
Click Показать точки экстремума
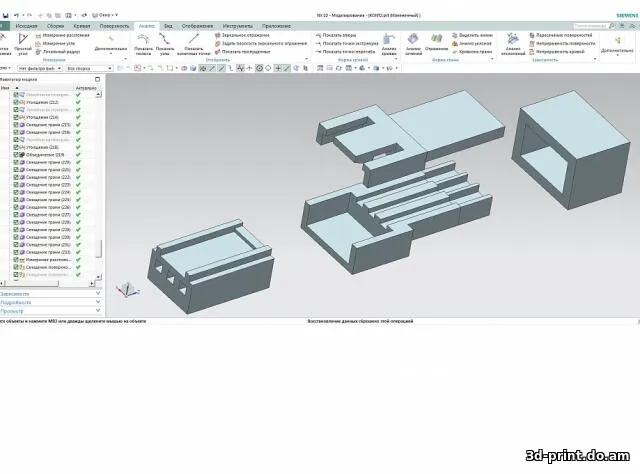(x=347, y=43)
